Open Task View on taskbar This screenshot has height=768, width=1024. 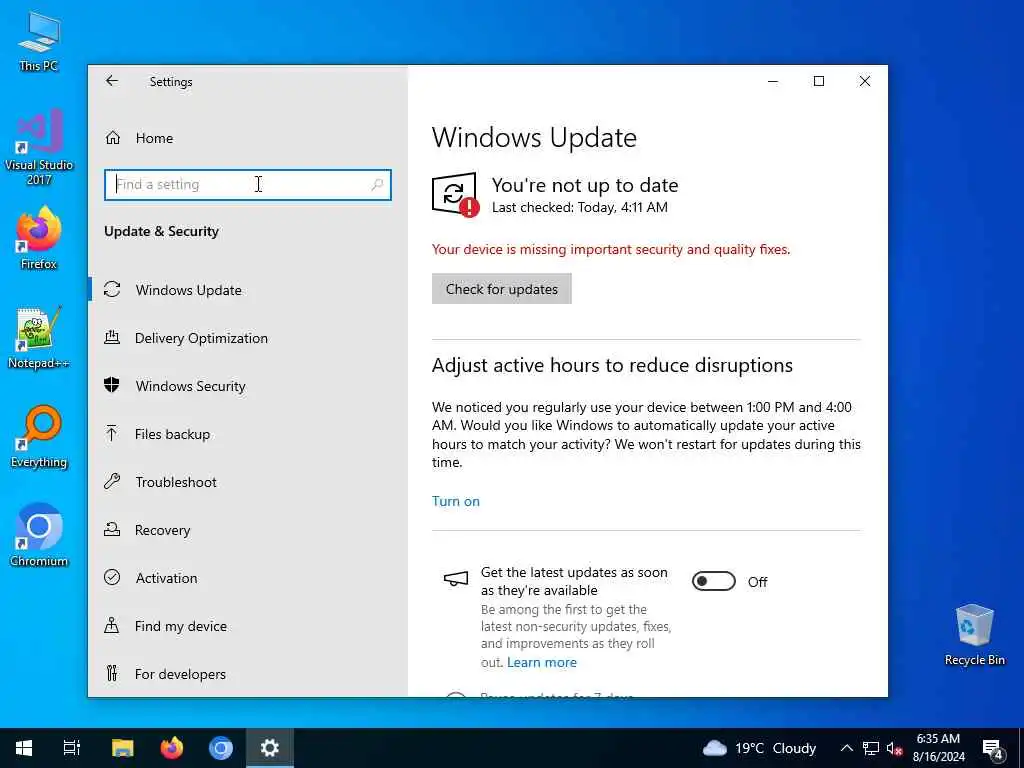point(72,748)
